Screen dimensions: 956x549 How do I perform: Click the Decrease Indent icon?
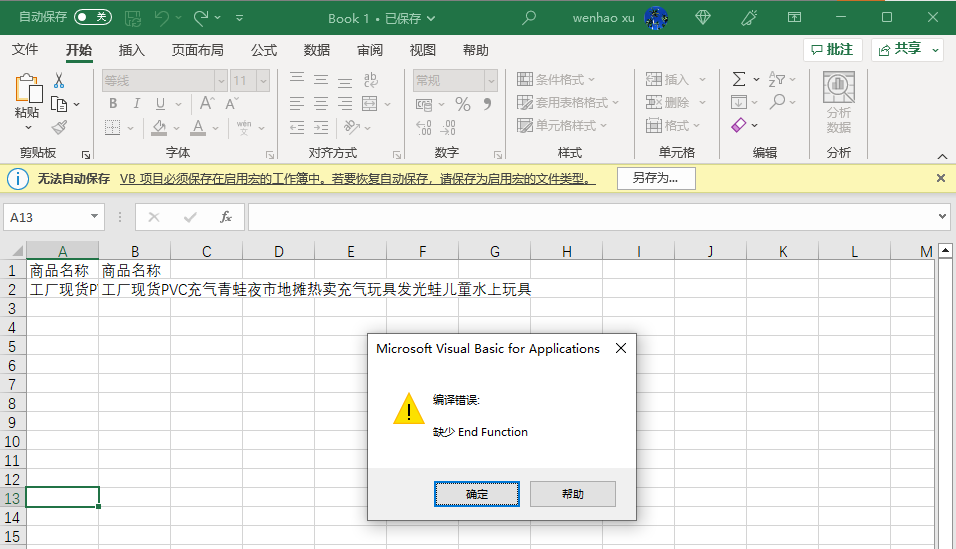tap(297, 127)
